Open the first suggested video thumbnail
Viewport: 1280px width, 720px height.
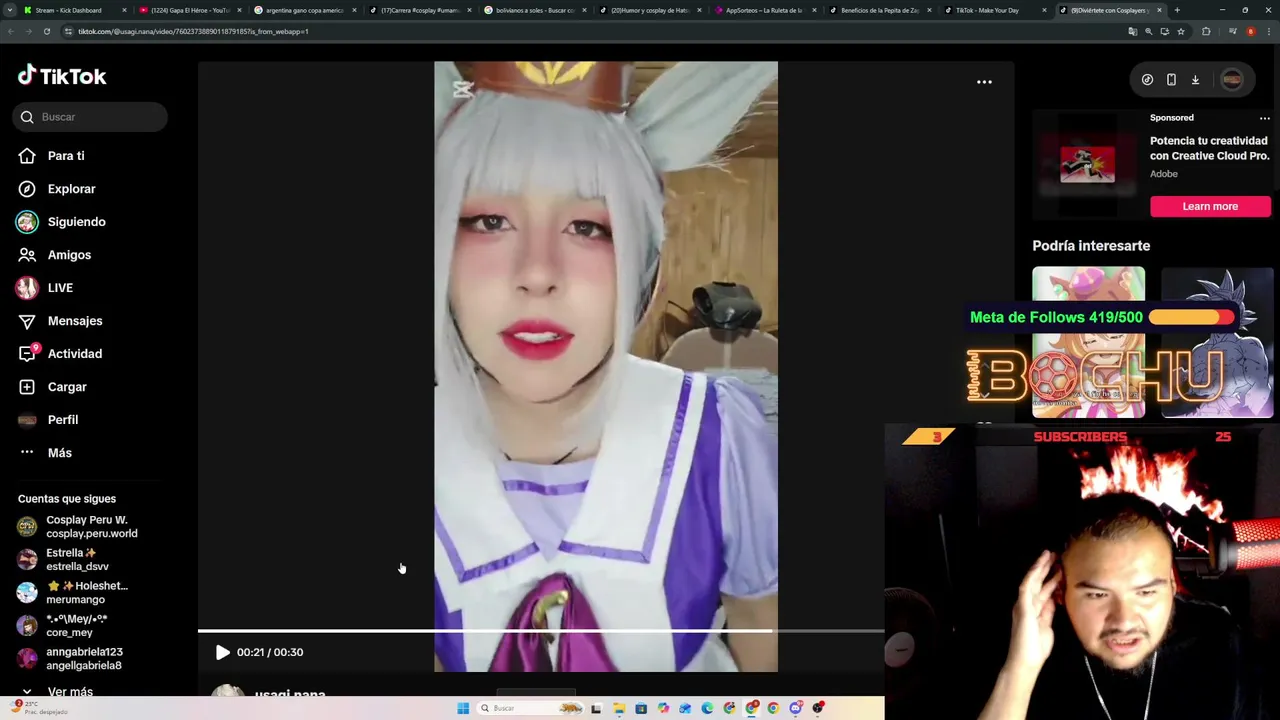click(1088, 342)
